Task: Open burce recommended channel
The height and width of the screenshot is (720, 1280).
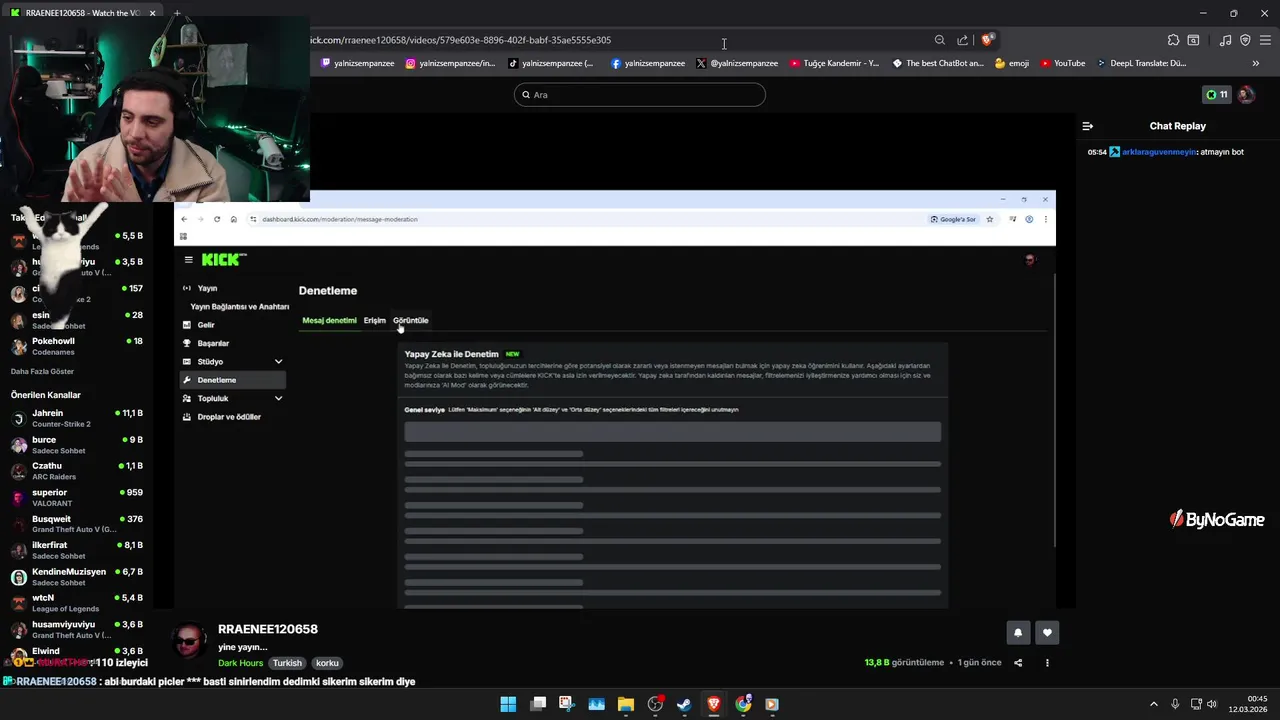Action: point(77,445)
